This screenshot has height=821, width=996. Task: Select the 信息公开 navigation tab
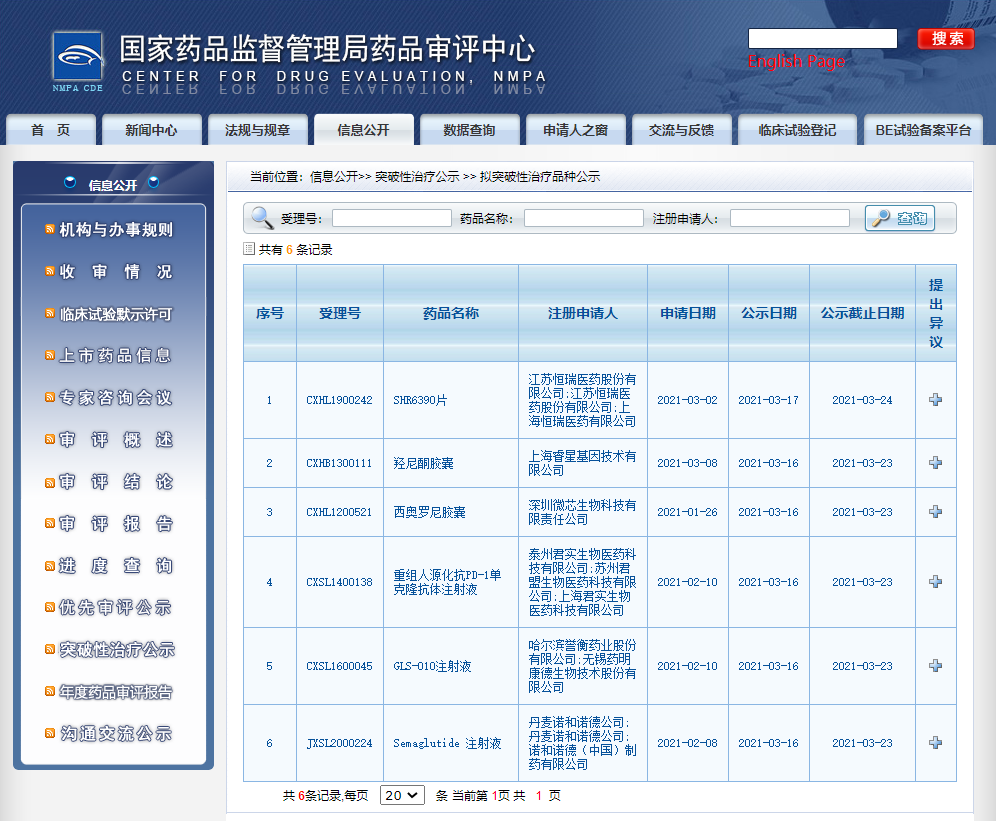[x=363, y=130]
